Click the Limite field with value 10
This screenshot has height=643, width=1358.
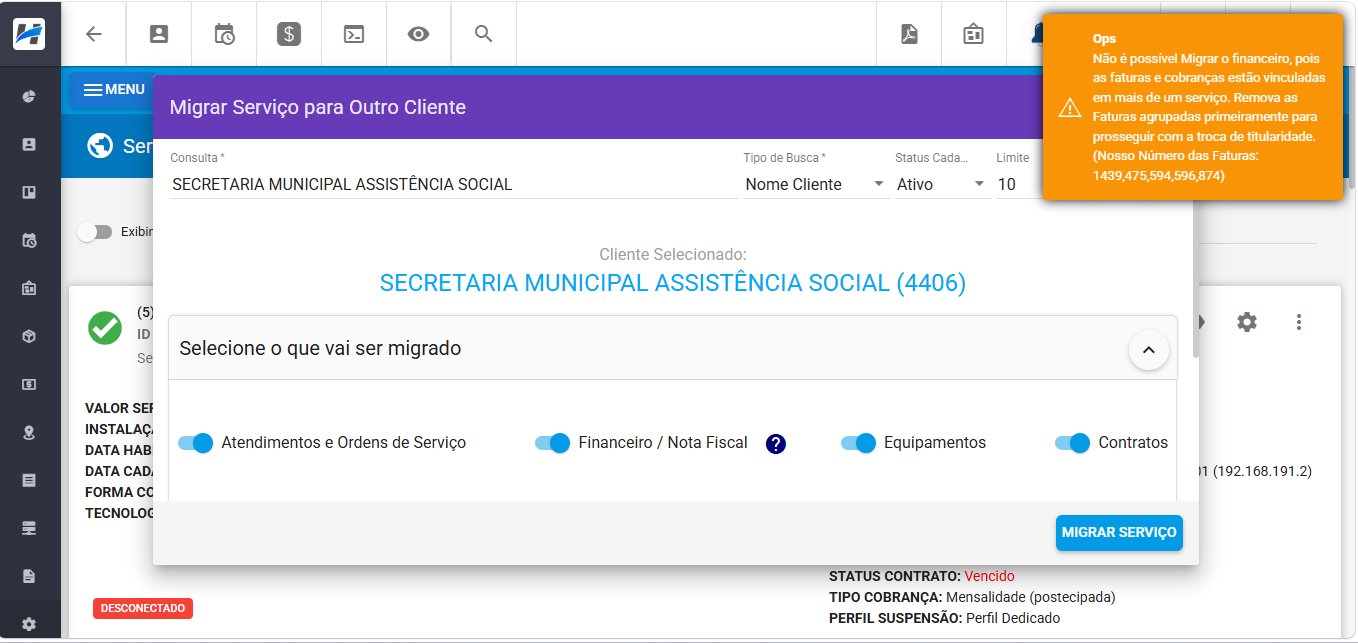tap(1019, 184)
